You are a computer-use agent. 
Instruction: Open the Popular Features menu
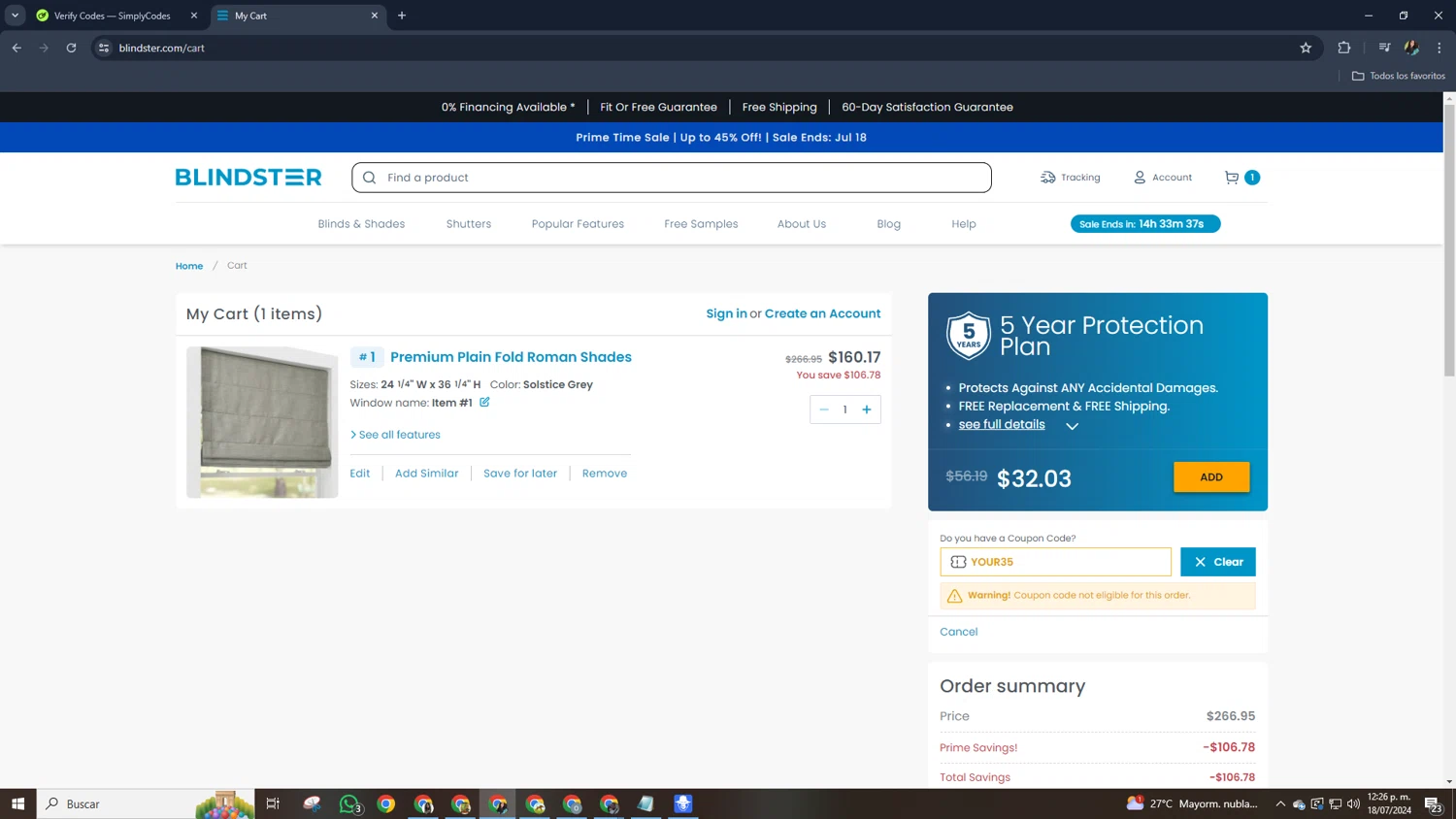pyautogui.click(x=578, y=224)
